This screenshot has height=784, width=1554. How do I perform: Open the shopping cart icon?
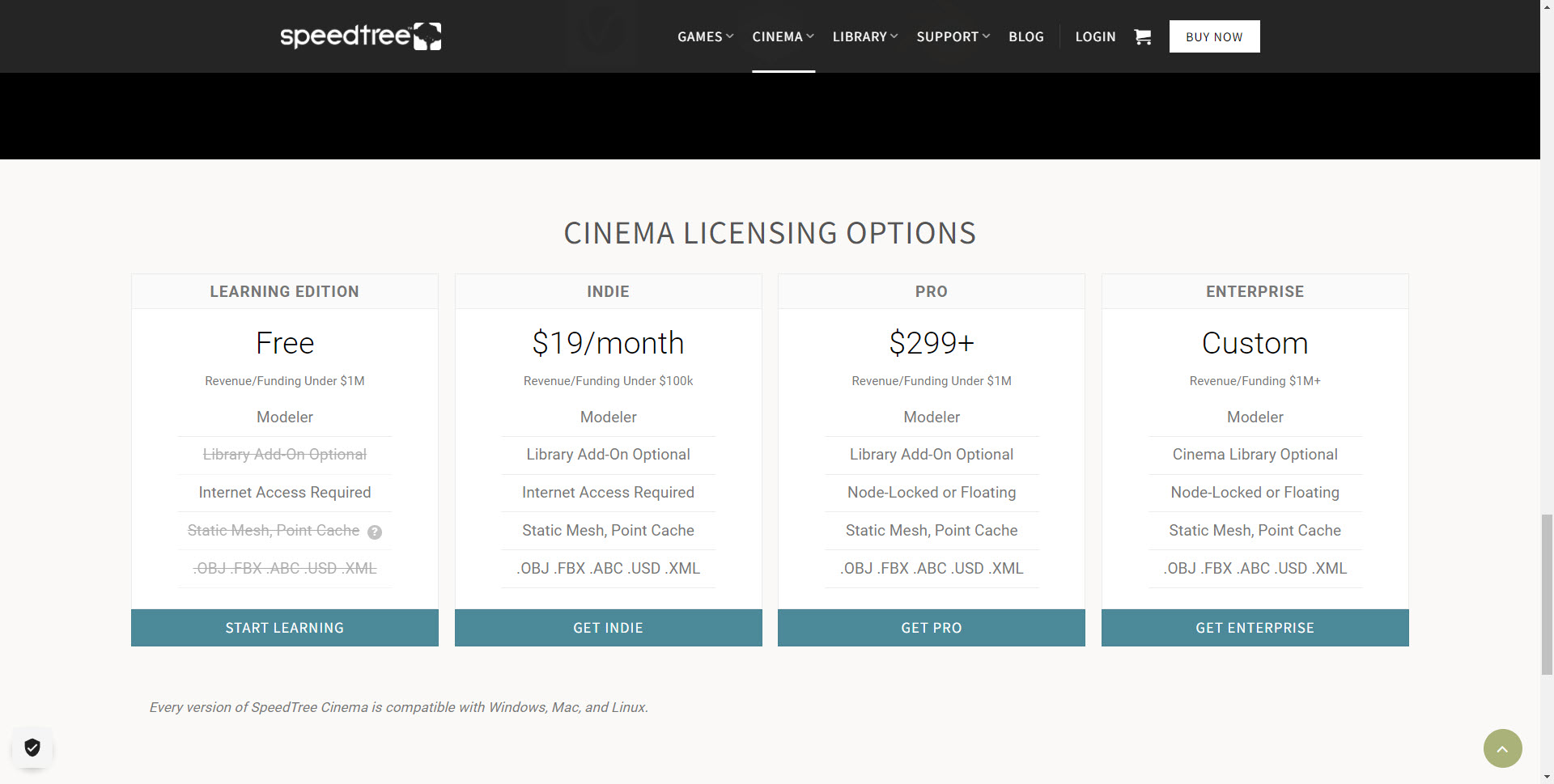tap(1142, 36)
